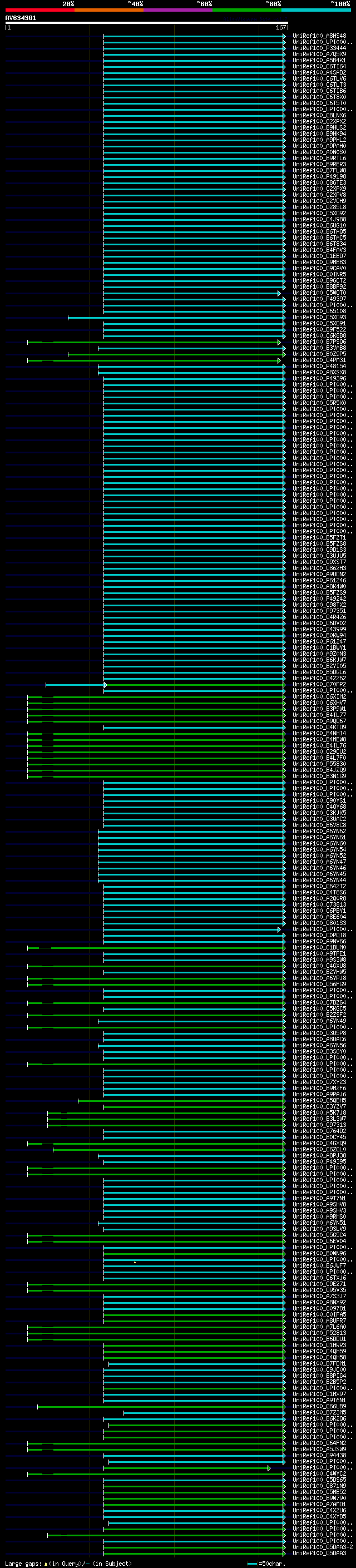Click the green ~80% identity legend segment
Viewport: 356px width, 1568px height.
pos(246,10)
